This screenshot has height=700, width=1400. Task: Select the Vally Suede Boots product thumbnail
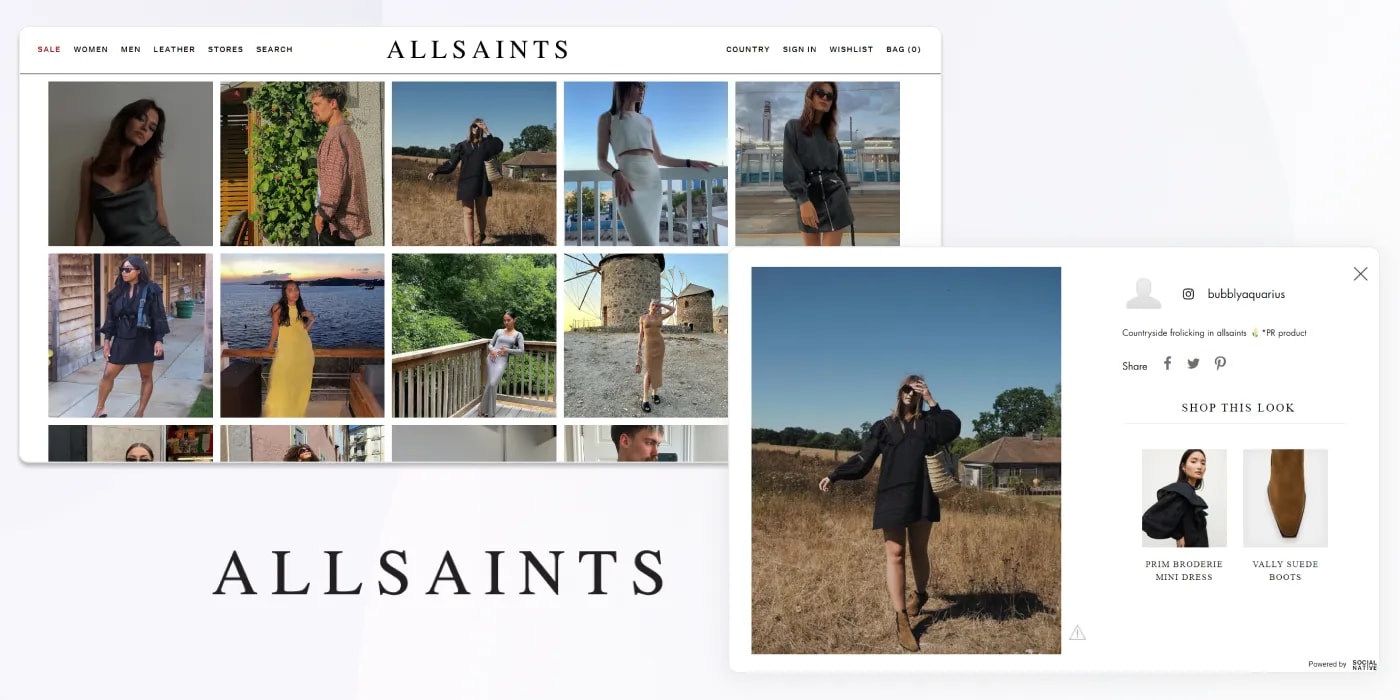[1285, 498]
